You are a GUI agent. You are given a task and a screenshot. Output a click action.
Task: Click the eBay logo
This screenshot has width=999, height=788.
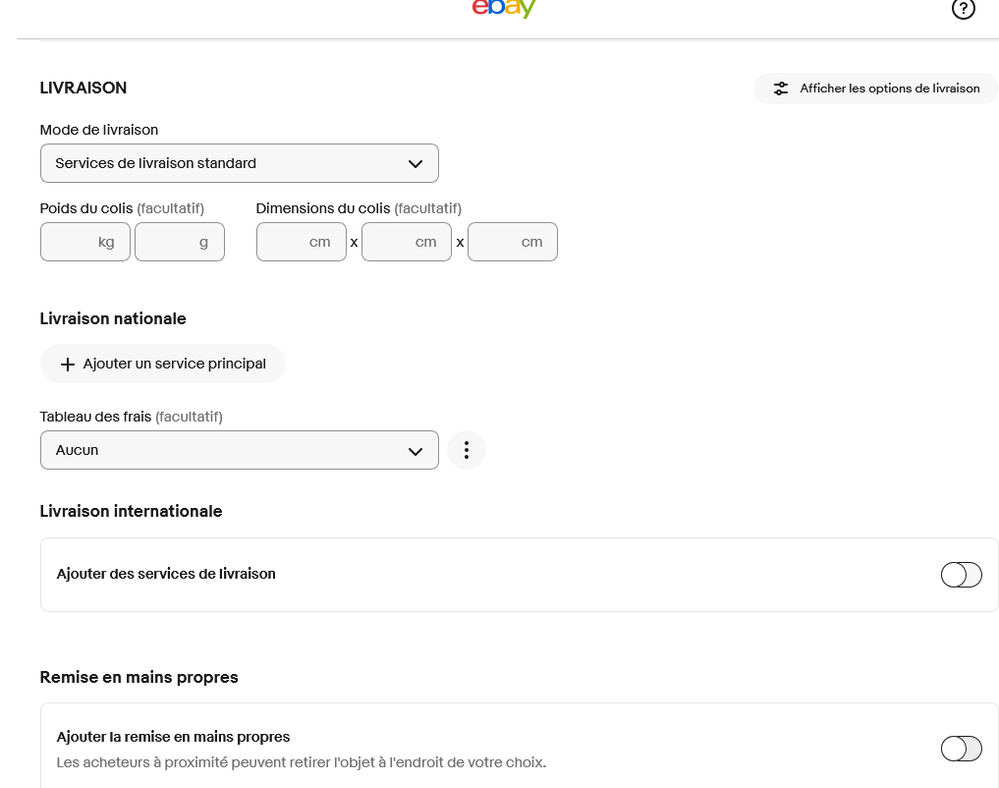(x=504, y=8)
